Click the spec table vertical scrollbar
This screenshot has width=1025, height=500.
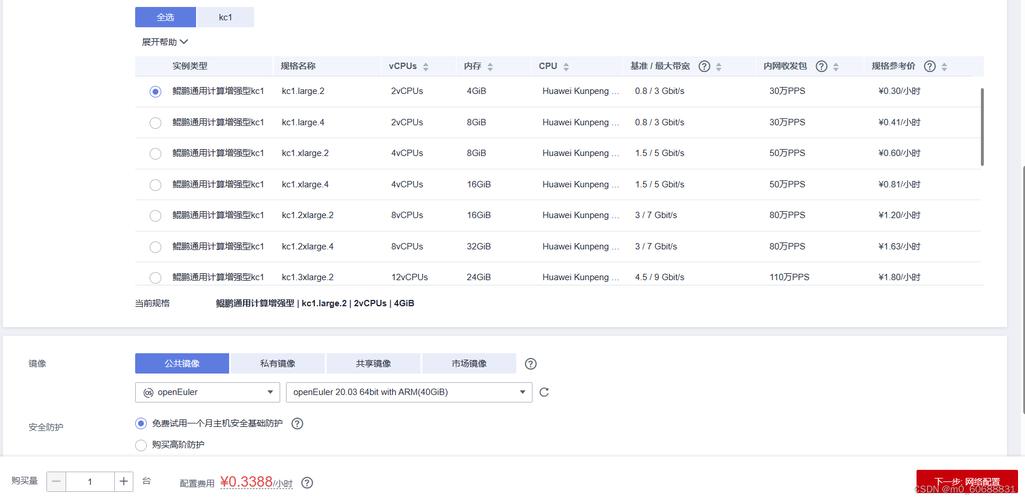point(983,126)
